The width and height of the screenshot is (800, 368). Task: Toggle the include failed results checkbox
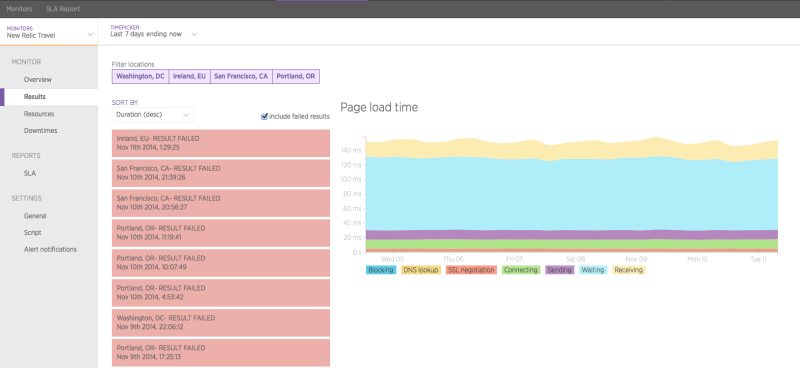264,116
